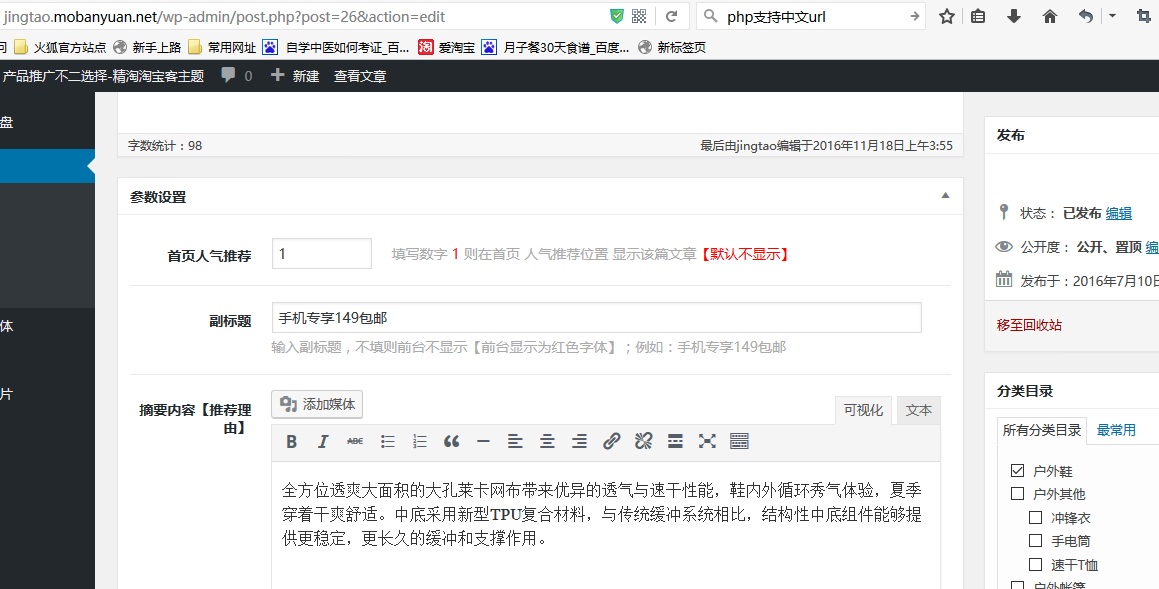Open the browser toolbar dropdown arrow
The width and height of the screenshot is (1159, 589).
click(x=1113, y=15)
